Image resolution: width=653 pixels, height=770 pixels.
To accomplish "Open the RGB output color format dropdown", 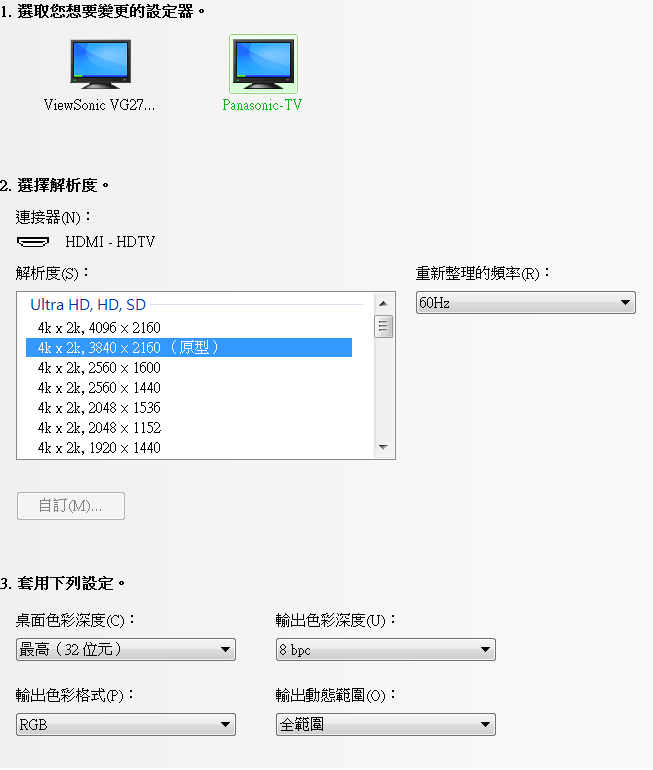I will coord(126,724).
